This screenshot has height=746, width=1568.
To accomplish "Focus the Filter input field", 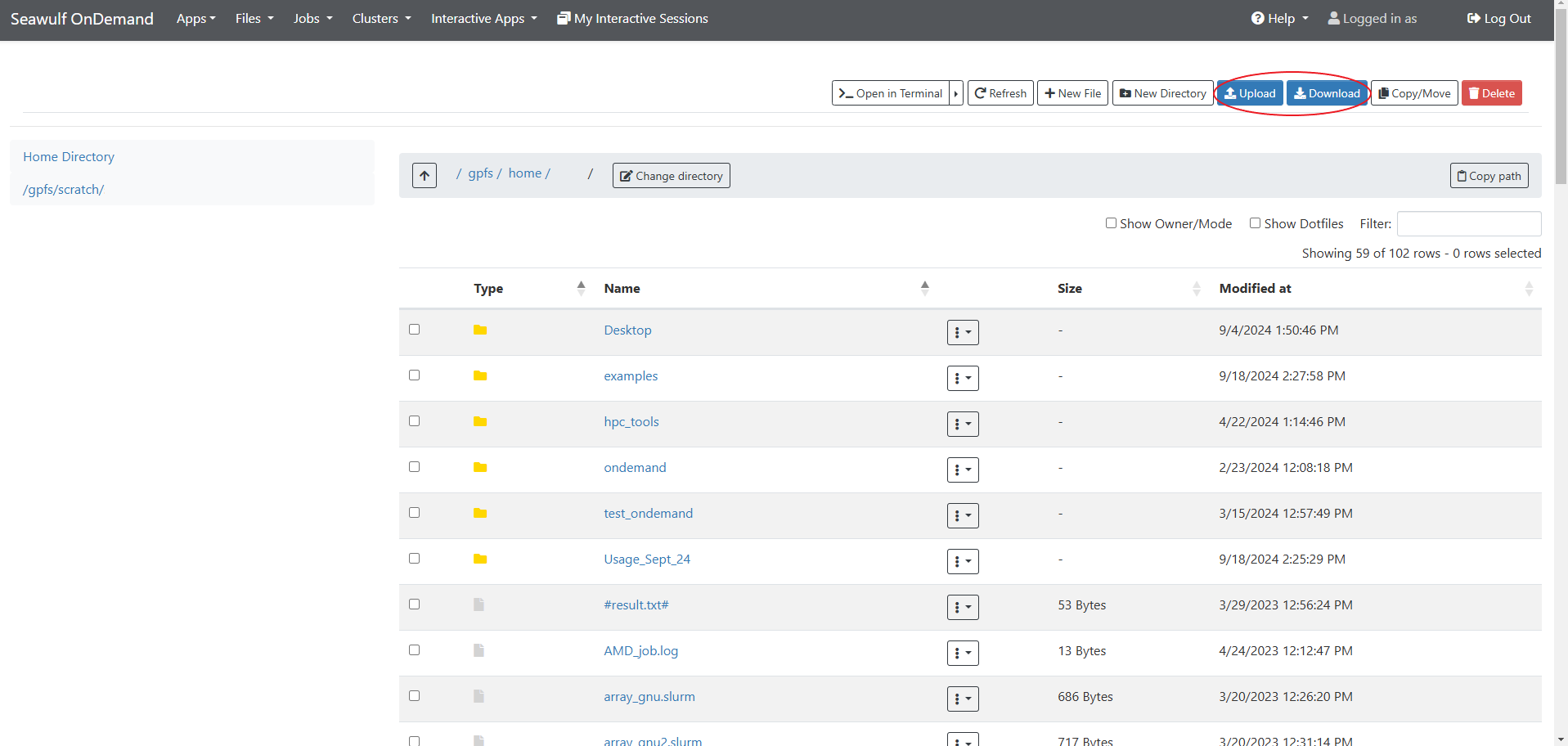I will [1469, 223].
